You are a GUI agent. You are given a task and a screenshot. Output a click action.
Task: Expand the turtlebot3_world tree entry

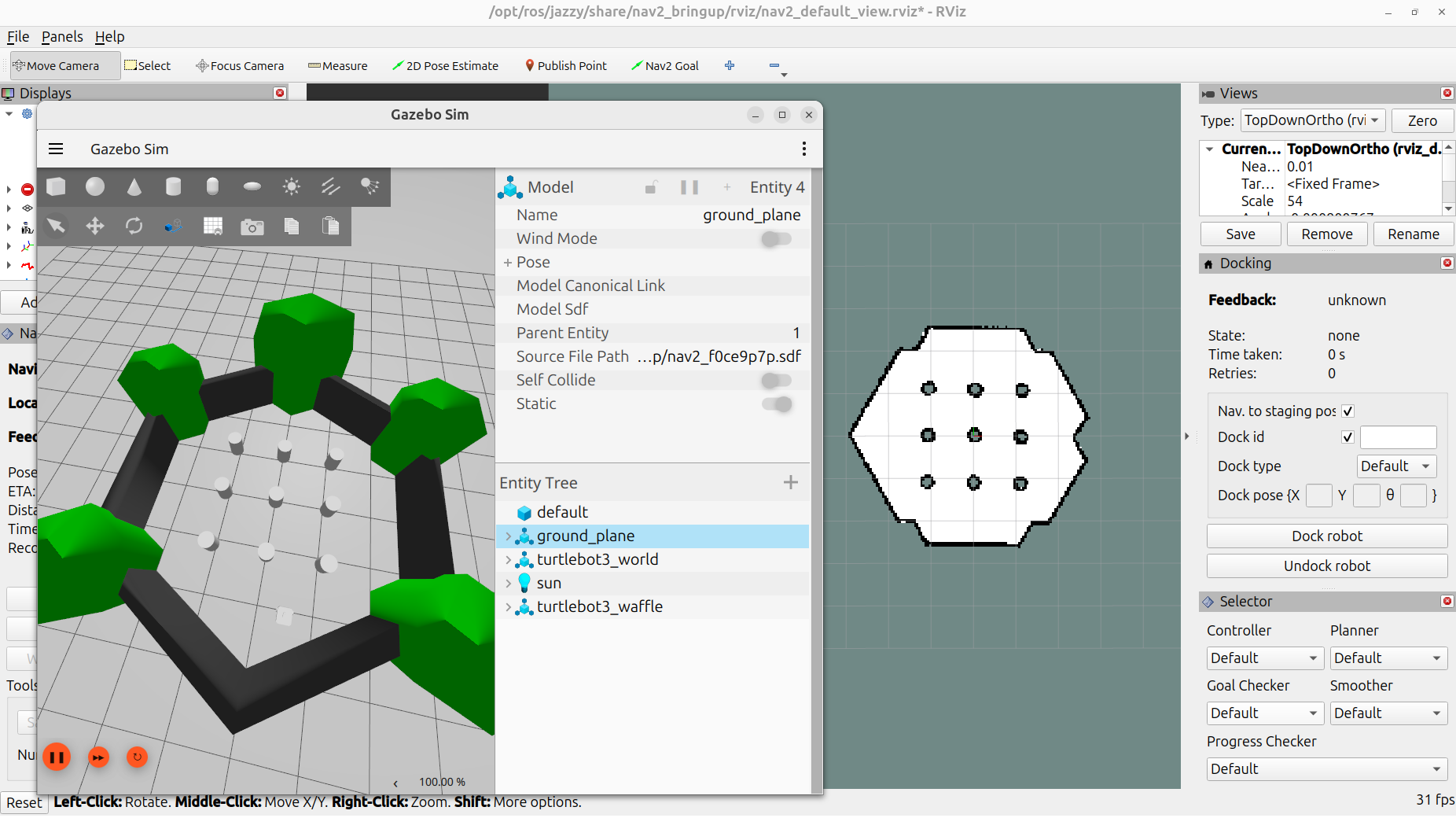click(508, 560)
